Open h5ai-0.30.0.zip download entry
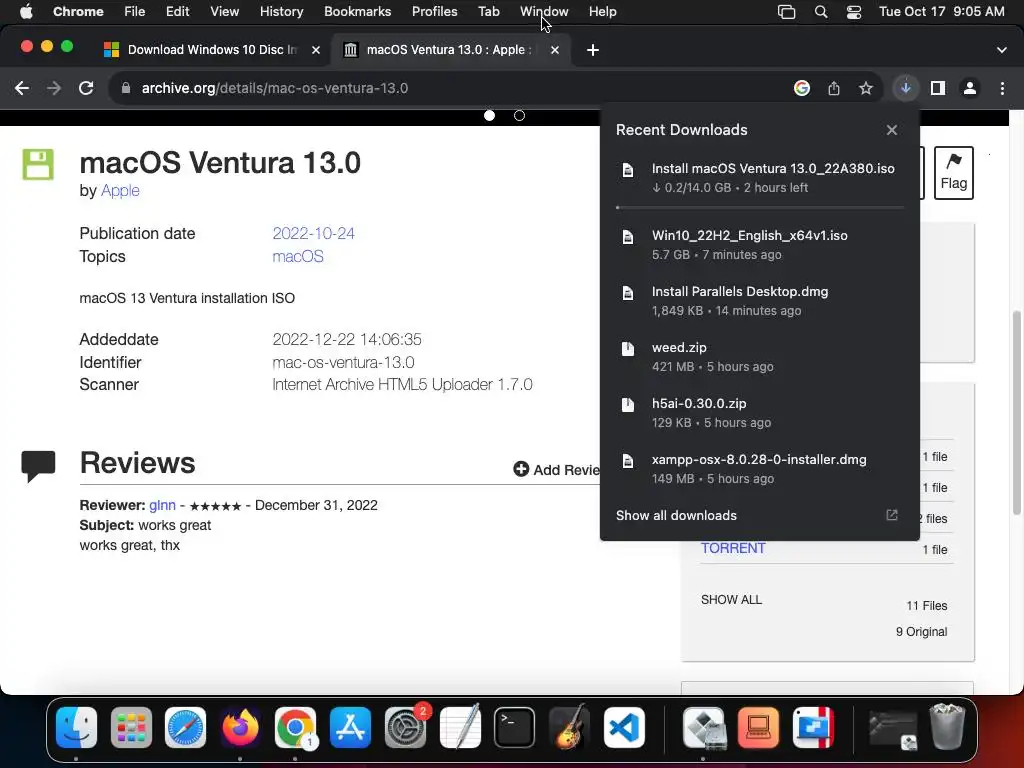 pyautogui.click(x=760, y=413)
